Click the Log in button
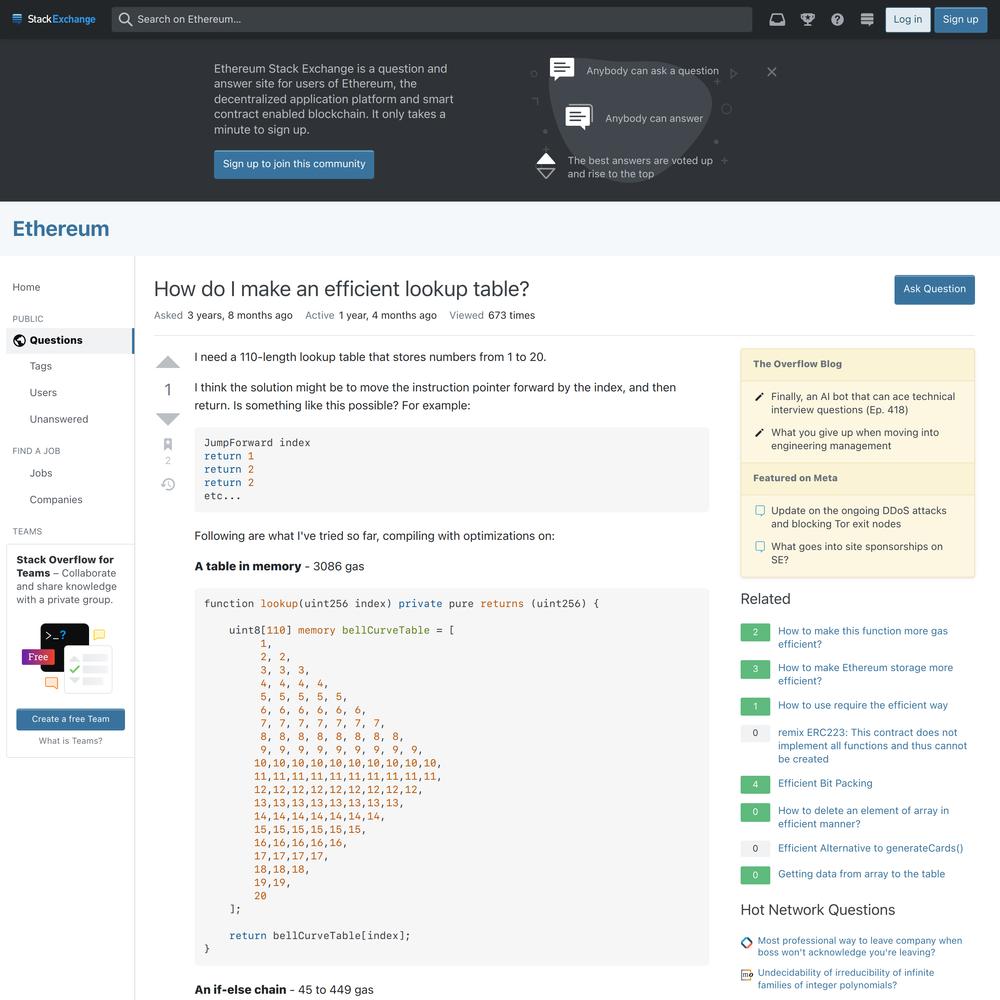Image resolution: width=1000 pixels, height=1000 pixels. (908, 19)
